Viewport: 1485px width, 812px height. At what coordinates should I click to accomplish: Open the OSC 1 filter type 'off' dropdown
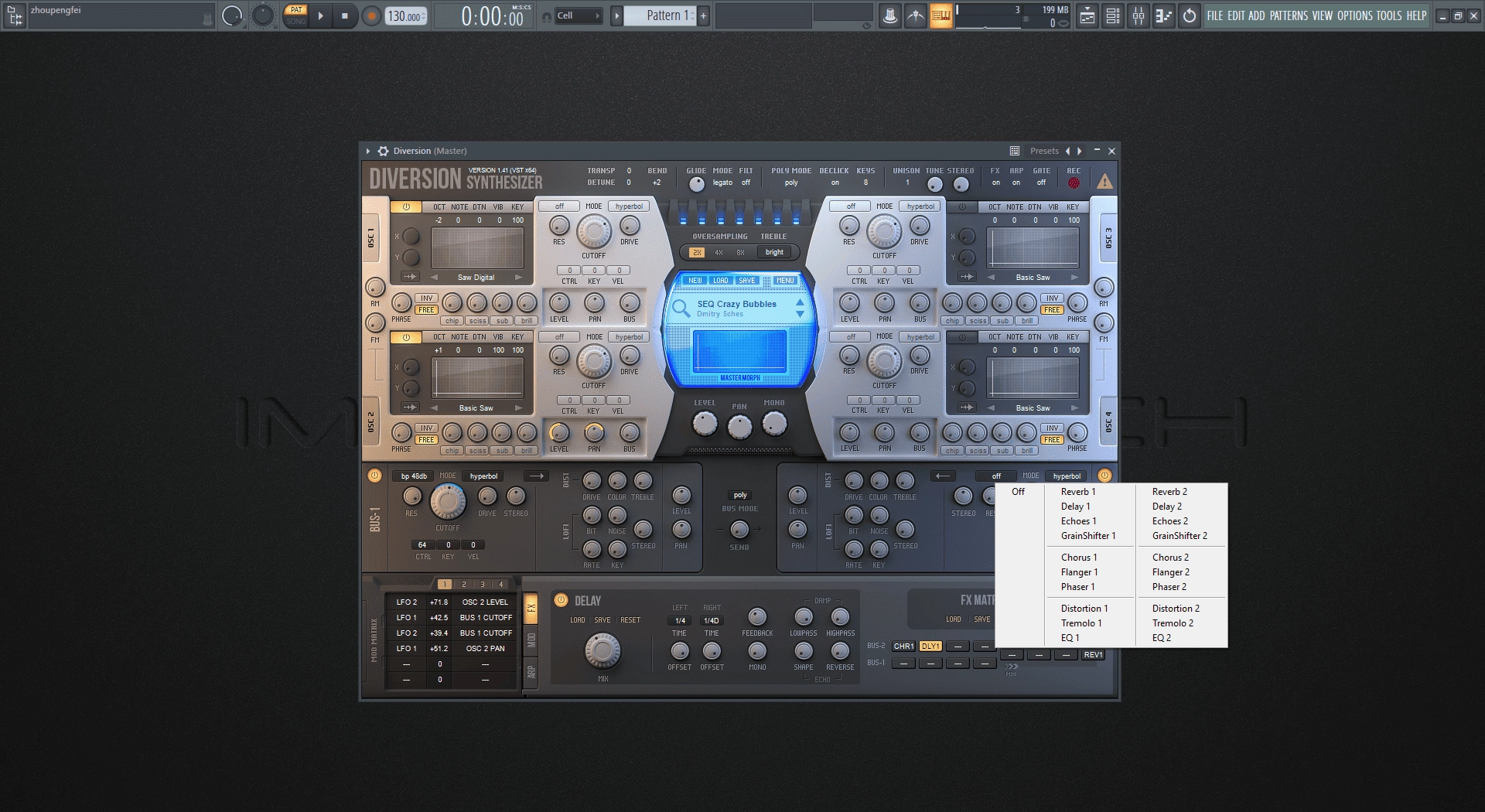point(559,206)
